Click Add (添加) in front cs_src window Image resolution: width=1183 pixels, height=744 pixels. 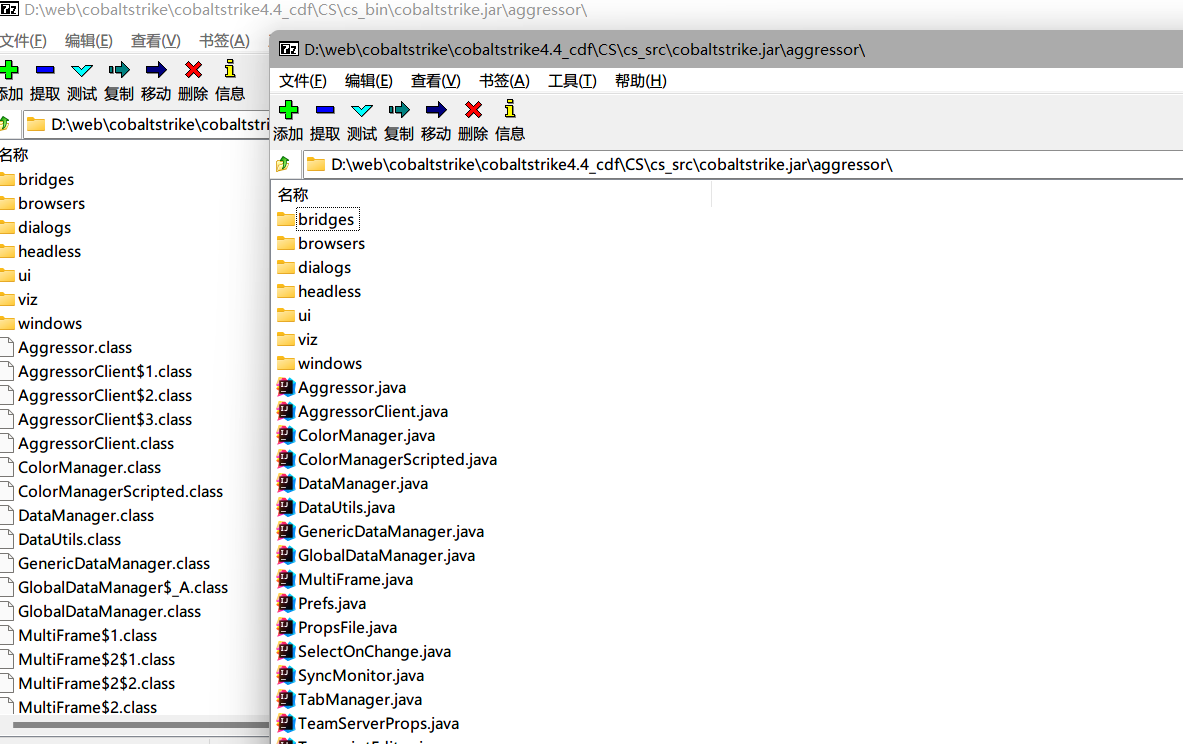(288, 121)
